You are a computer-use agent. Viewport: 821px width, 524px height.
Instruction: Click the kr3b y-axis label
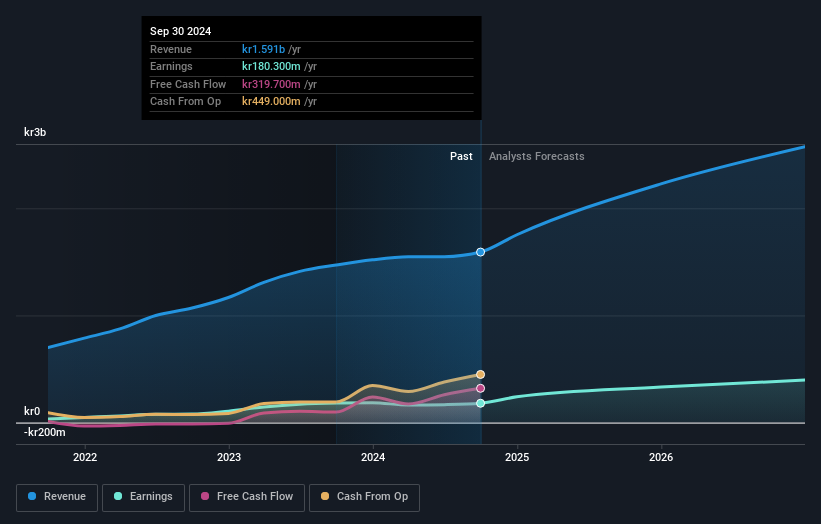pos(35,132)
